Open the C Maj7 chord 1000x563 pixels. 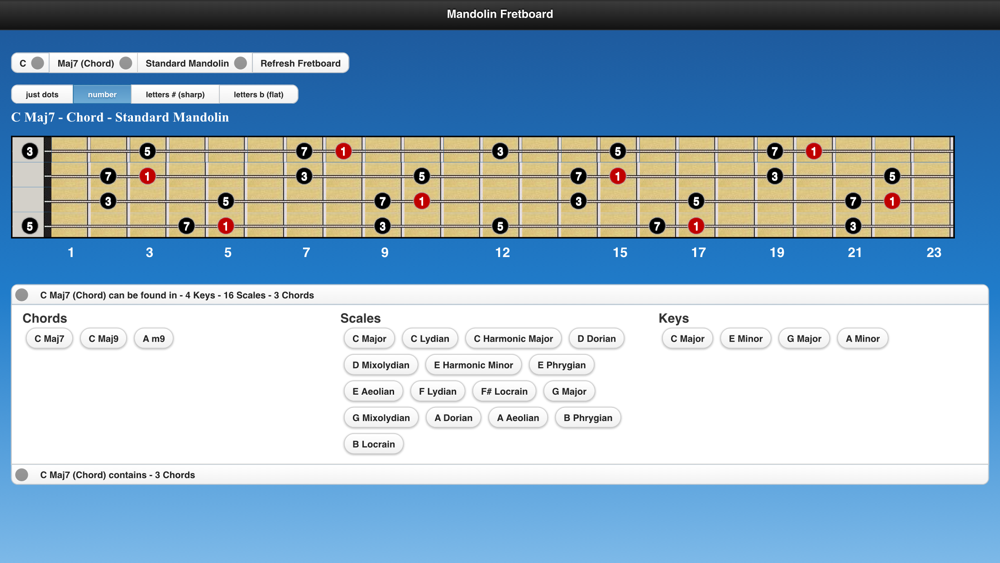point(49,339)
